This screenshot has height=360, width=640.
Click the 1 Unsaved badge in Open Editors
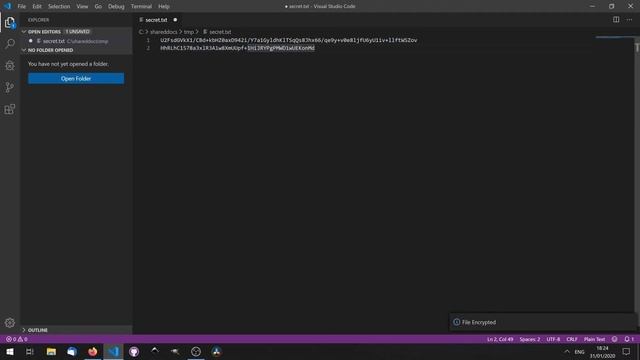point(78,31)
